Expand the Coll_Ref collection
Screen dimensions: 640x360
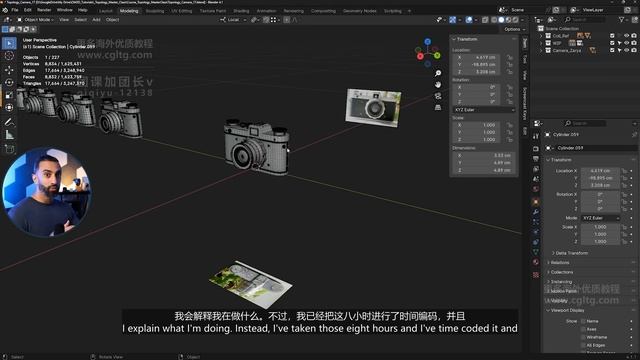(541, 36)
